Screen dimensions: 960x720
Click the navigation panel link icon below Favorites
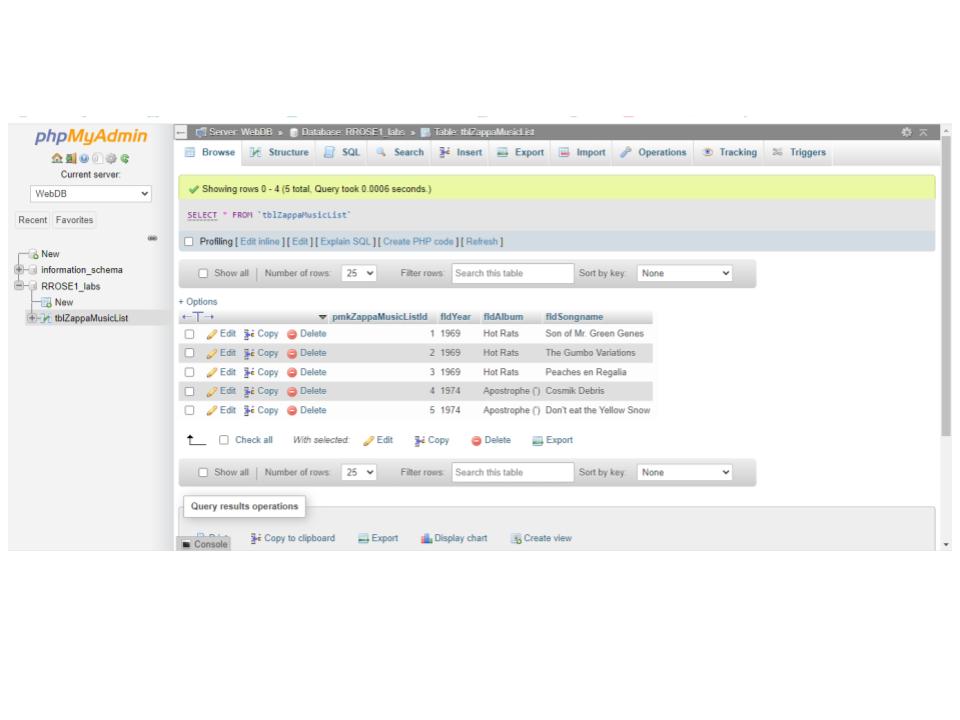151,239
